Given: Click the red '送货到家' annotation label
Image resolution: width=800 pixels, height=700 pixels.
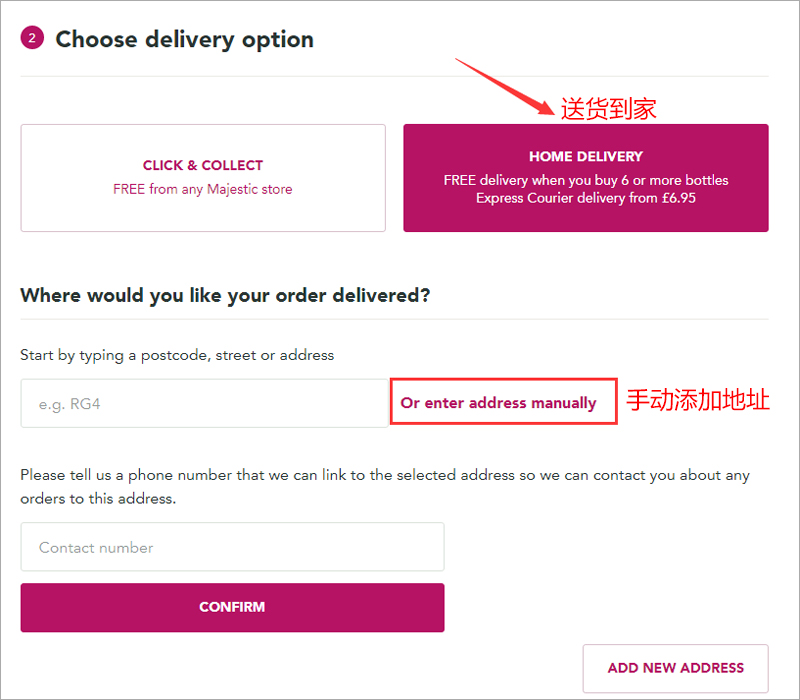Looking at the screenshot, I should pos(609,109).
